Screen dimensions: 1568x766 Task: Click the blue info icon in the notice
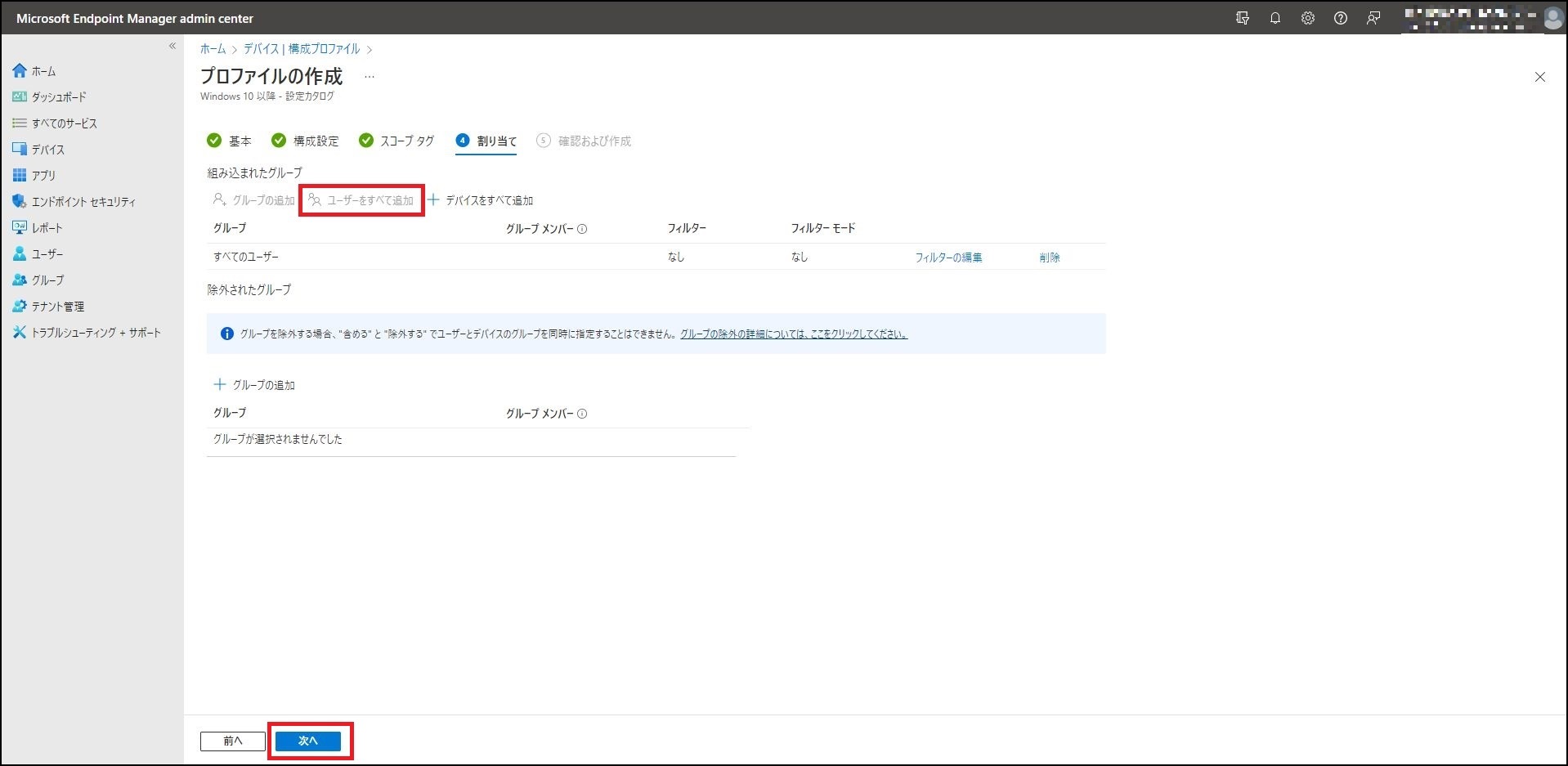tap(227, 334)
